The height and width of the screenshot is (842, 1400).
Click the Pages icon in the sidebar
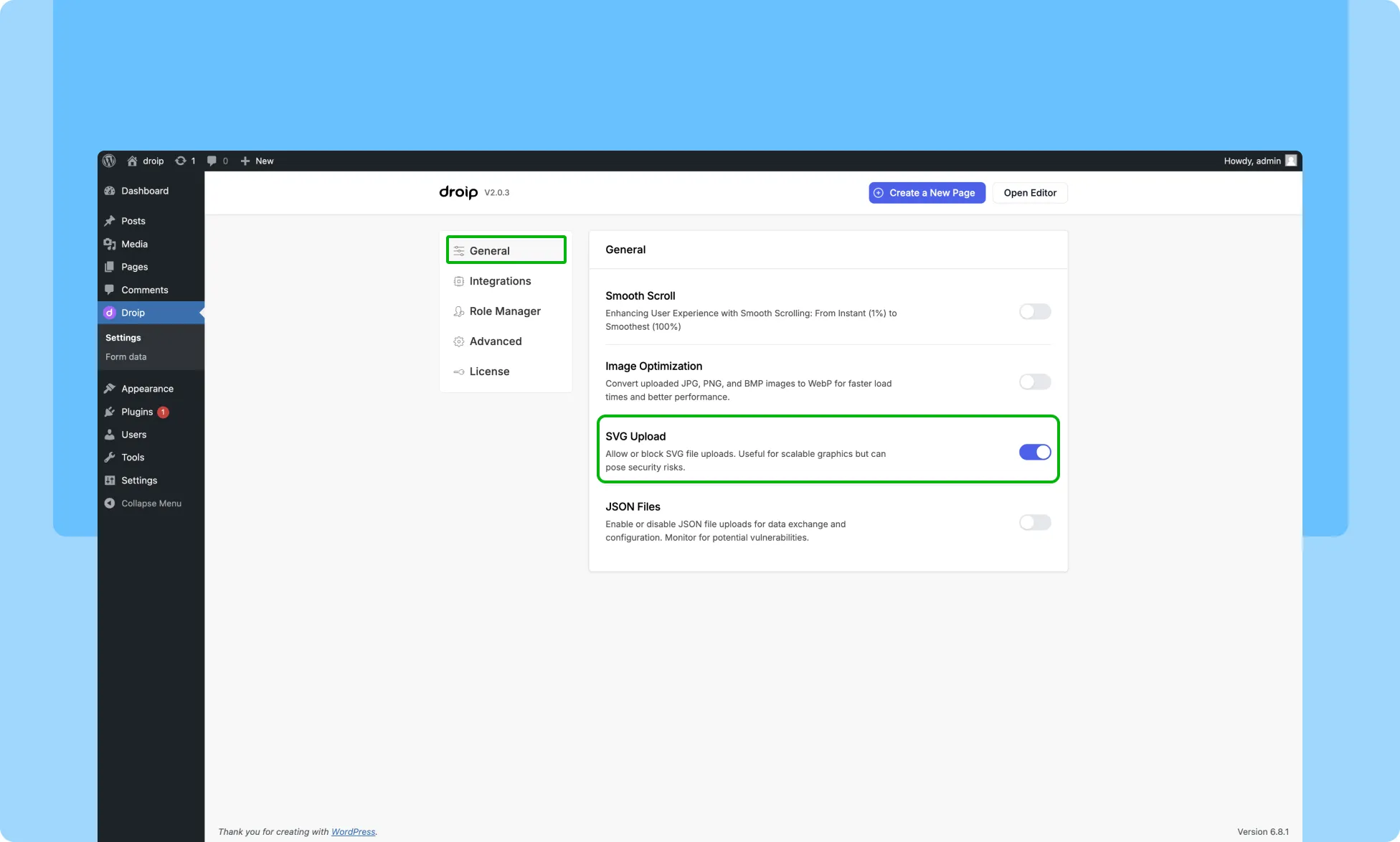click(110, 267)
